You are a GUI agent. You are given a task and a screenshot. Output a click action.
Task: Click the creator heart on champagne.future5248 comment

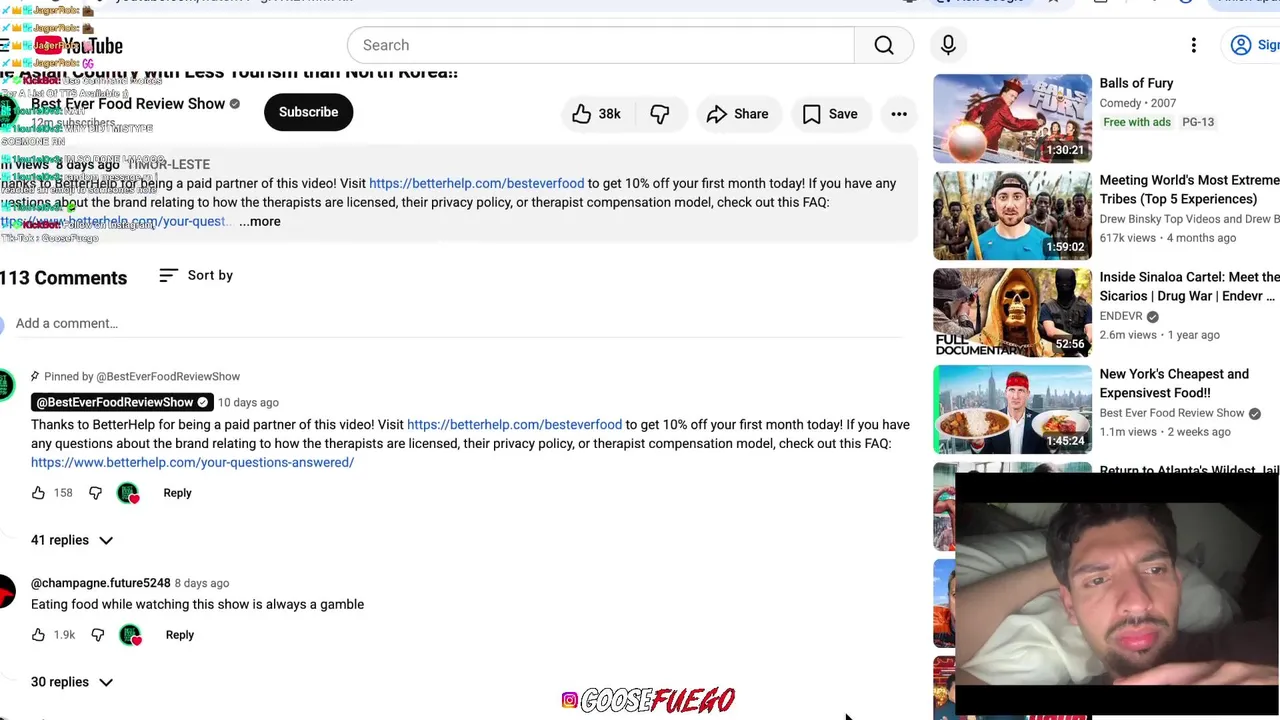(130, 635)
